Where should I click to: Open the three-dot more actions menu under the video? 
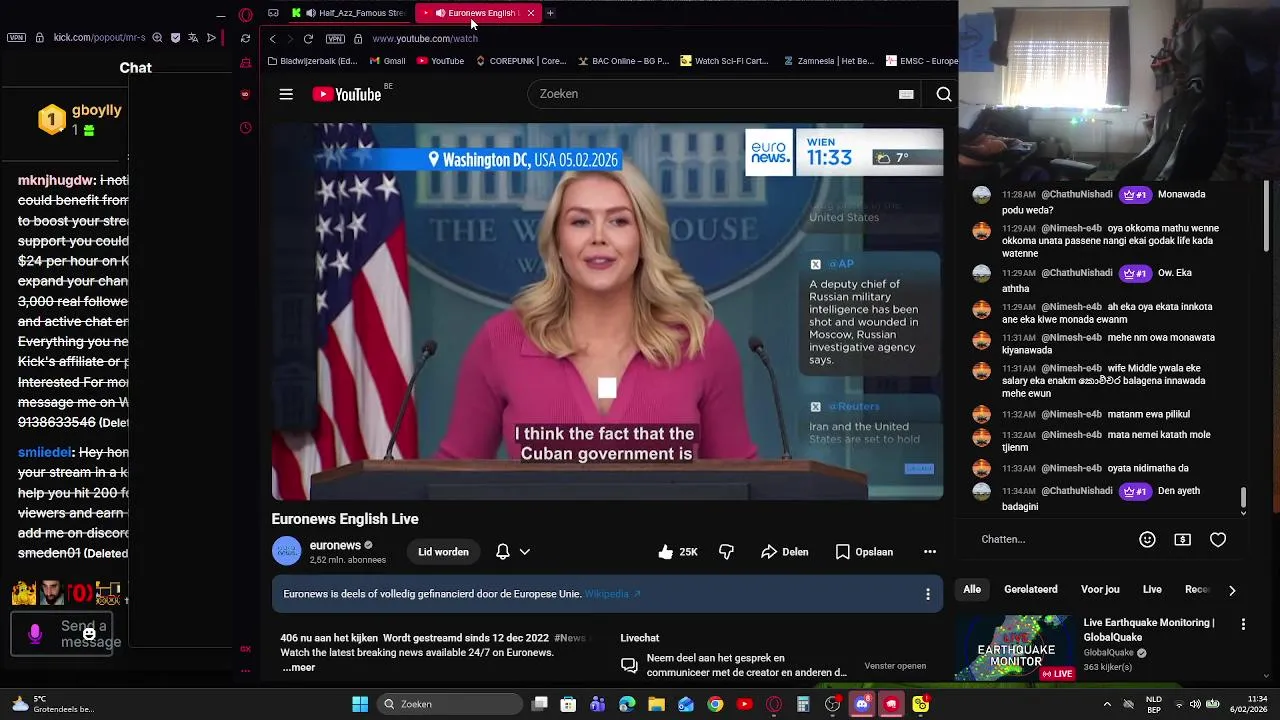point(930,552)
